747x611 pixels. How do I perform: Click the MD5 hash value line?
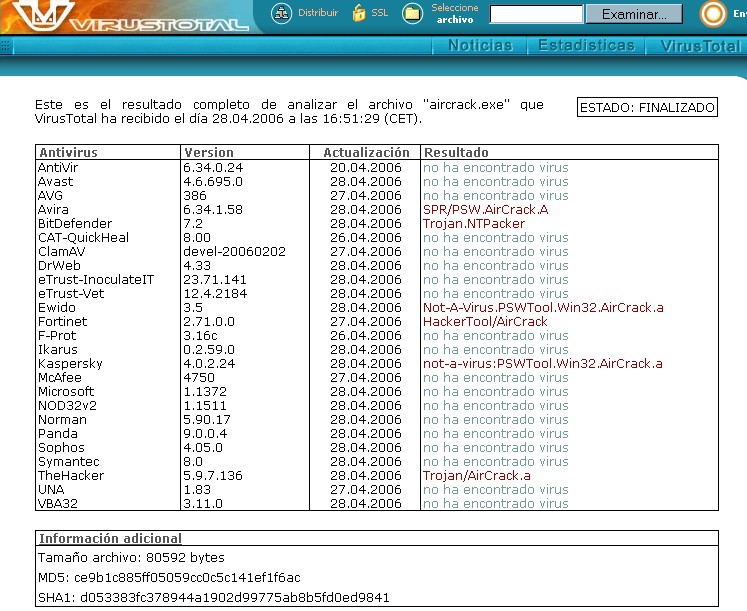click(169, 578)
